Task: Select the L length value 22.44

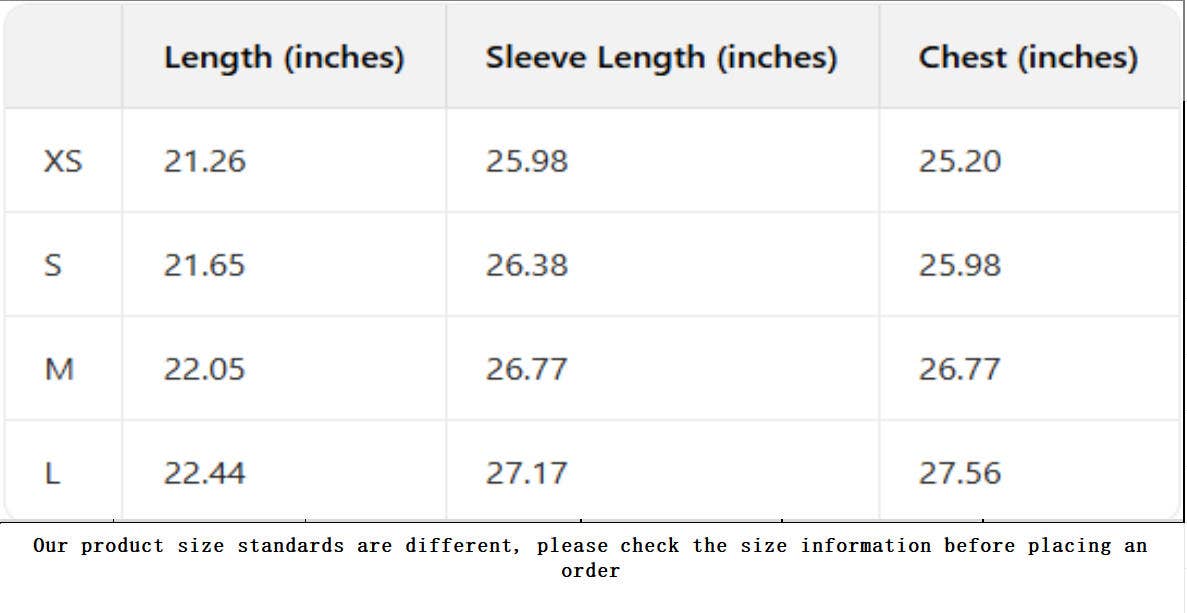Action: (205, 473)
